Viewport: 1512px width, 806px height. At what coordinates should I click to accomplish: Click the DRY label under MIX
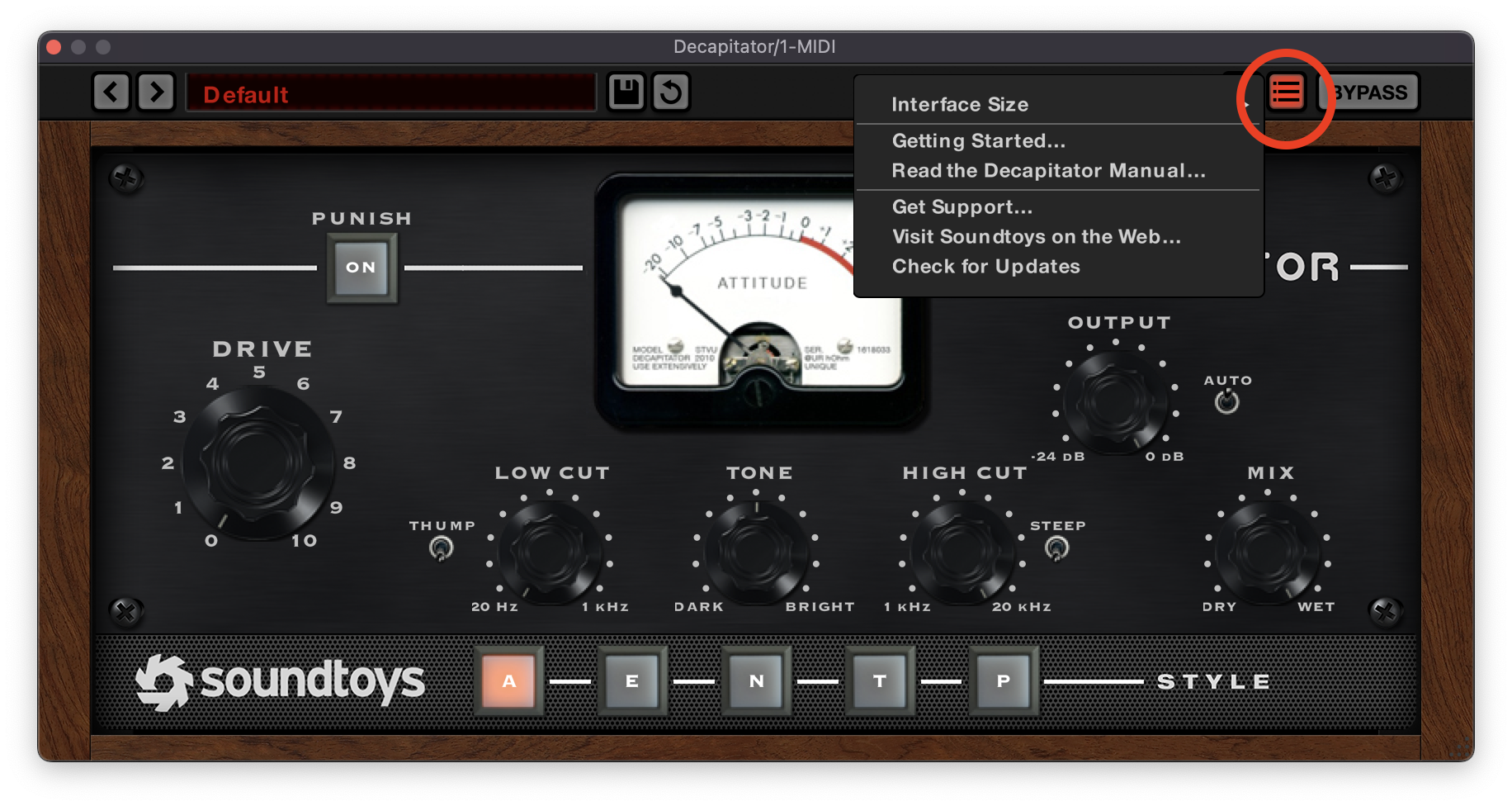tap(1220, 607)
